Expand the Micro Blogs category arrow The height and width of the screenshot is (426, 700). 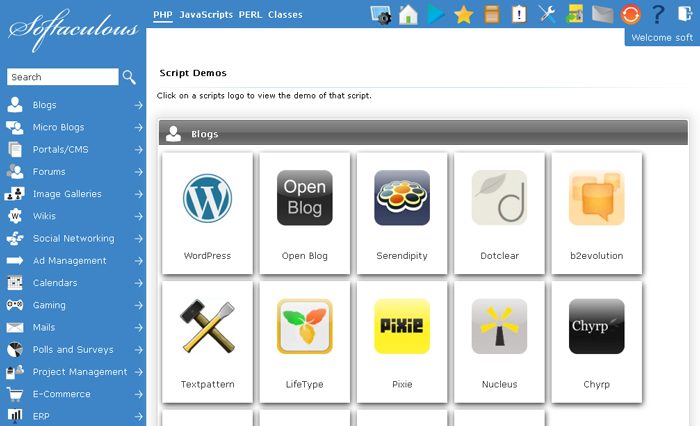(x=138, y=127)
